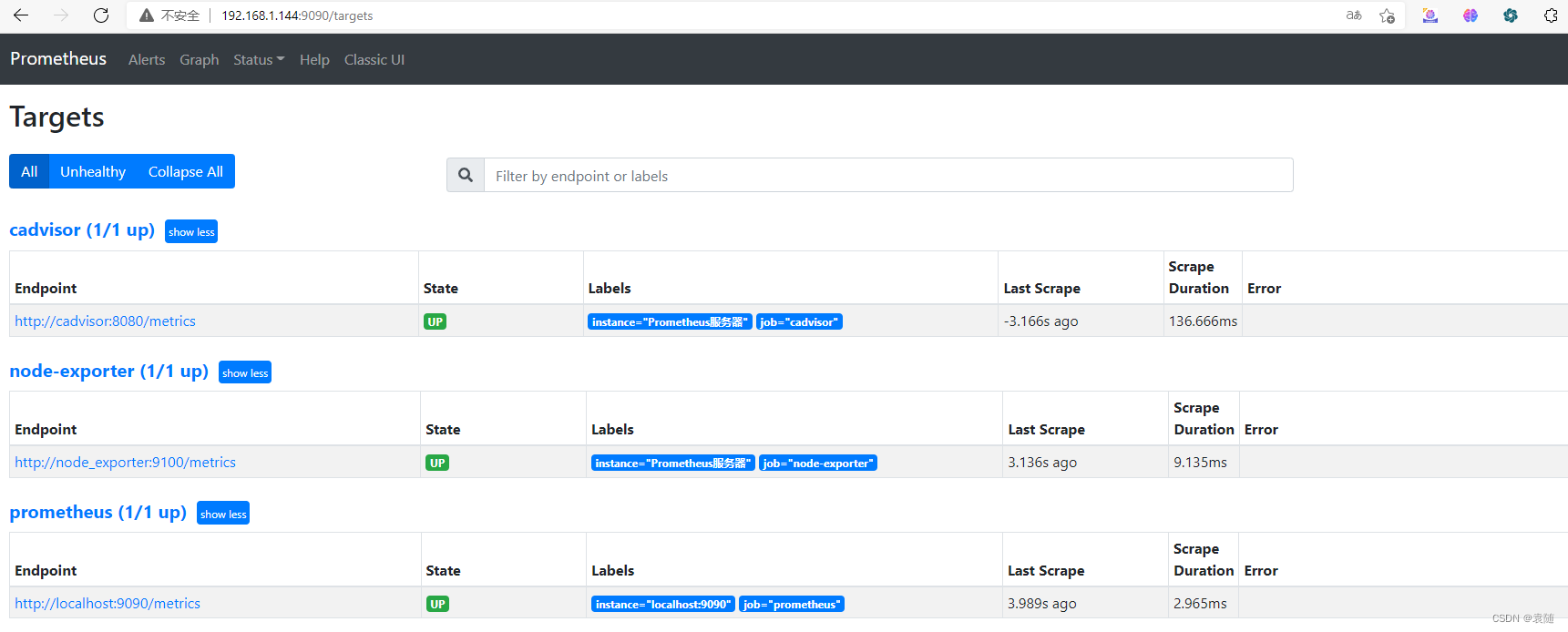Screen dimensions: 1568x632
Task: Collapse prometheus group with show less
Action: pos(223,514)
